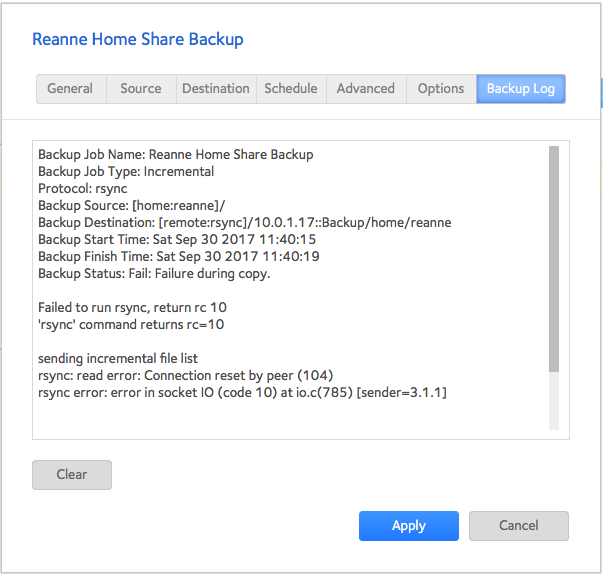Screen dimensions: 603x575
Task: Click the Backup Status failure line
Action: pos(154,274)
